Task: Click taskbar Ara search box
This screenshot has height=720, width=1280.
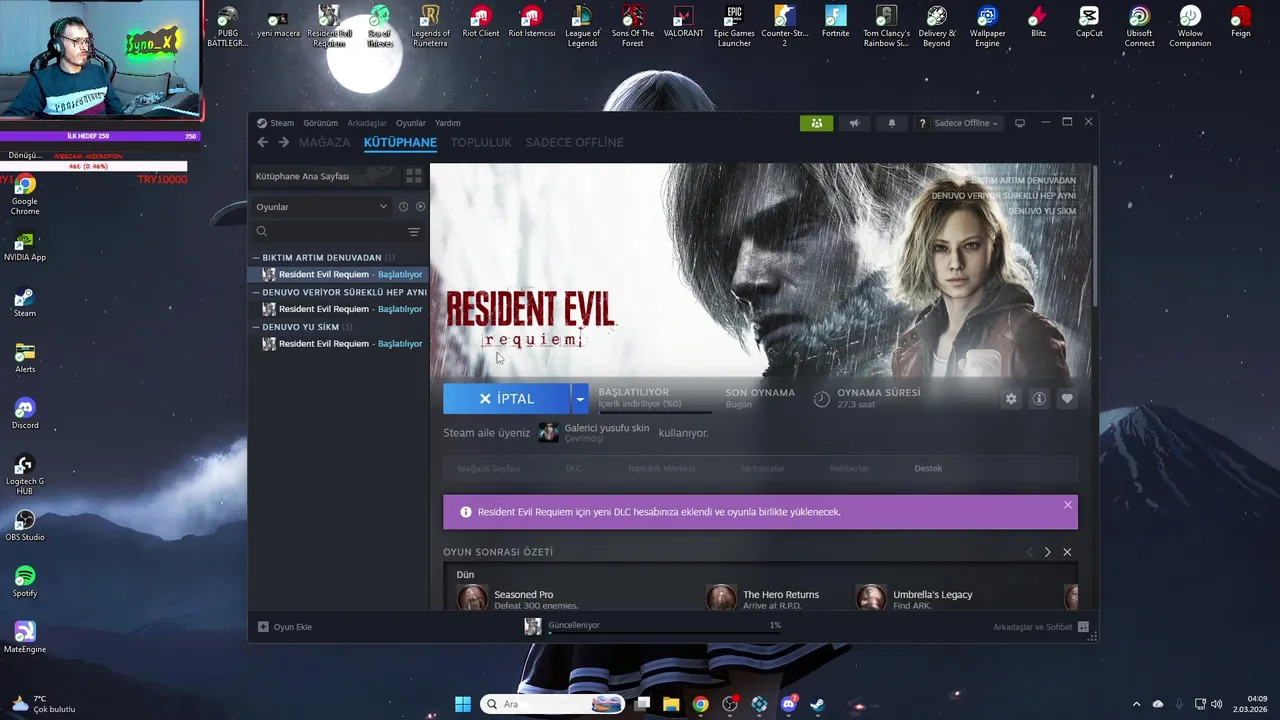Action: pos(552,704)
